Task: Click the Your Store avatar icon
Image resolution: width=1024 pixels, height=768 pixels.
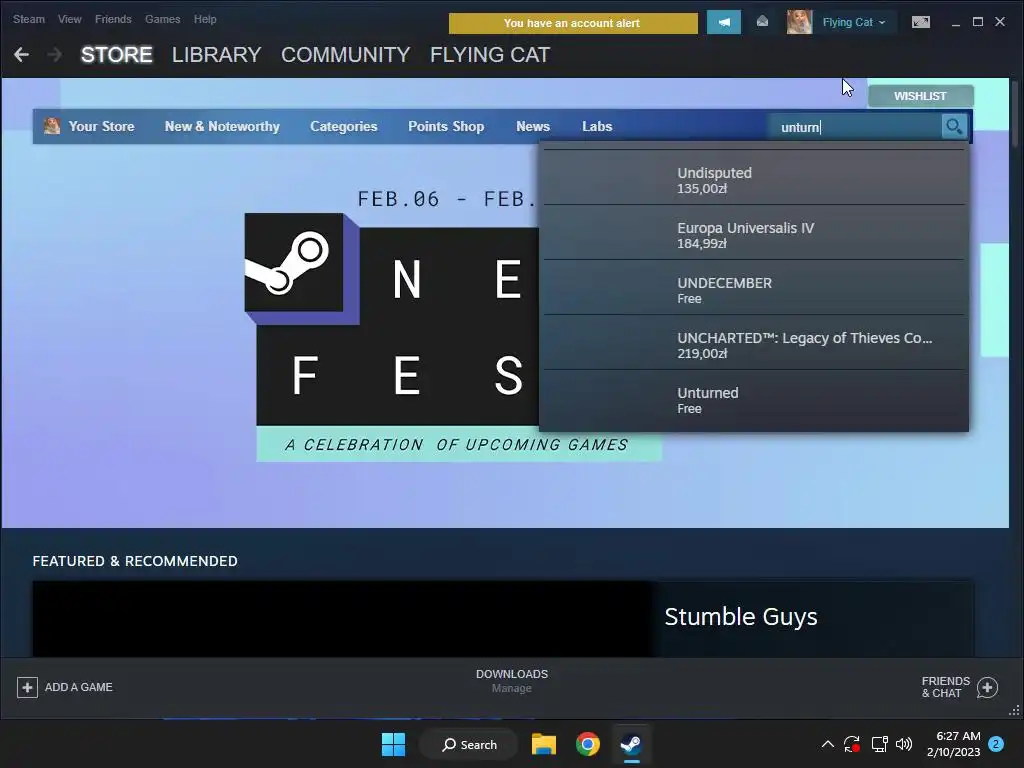Action: pos(52,126)
